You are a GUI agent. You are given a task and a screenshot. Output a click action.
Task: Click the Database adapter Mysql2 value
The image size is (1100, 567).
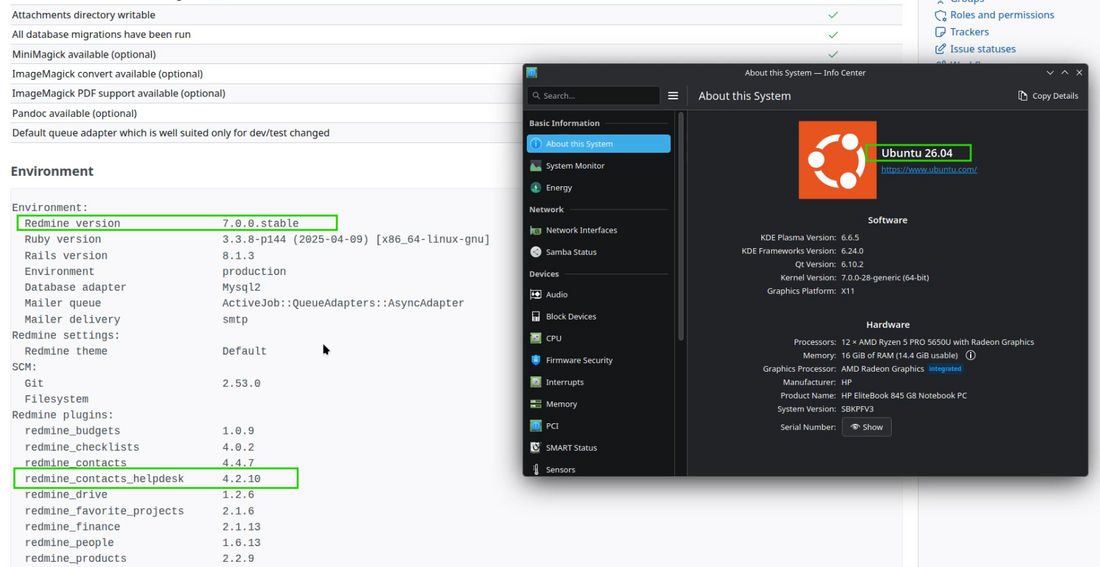[241, 287]
